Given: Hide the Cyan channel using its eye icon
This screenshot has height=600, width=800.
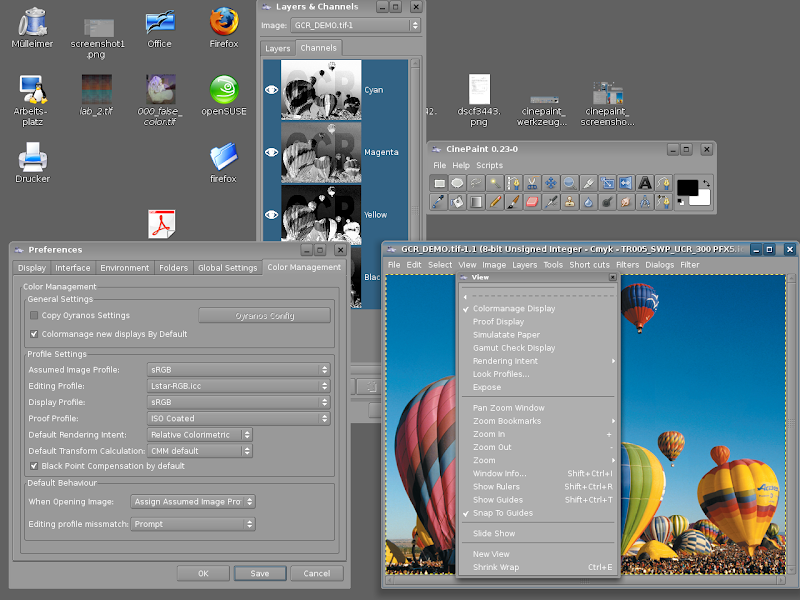Looking at the screenshot, I should click(x=271, y=90).
